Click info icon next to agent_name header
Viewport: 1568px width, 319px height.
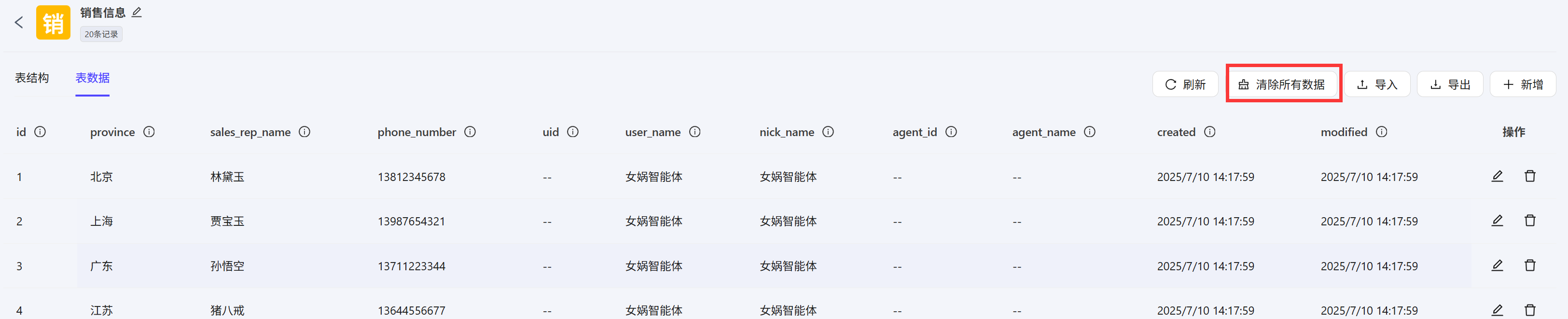[1090, 132]
